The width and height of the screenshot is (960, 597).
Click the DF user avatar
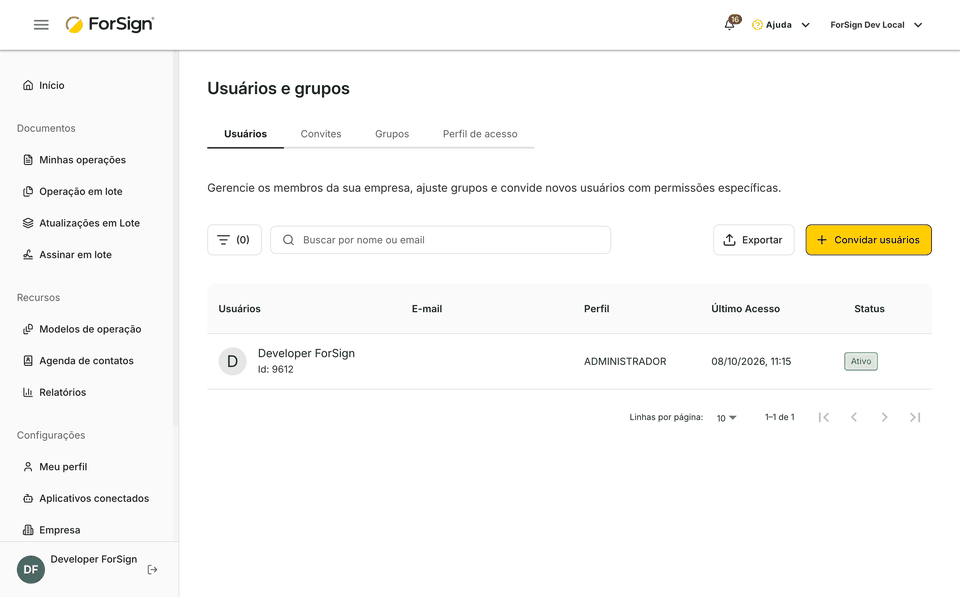[x=31, y=569]
